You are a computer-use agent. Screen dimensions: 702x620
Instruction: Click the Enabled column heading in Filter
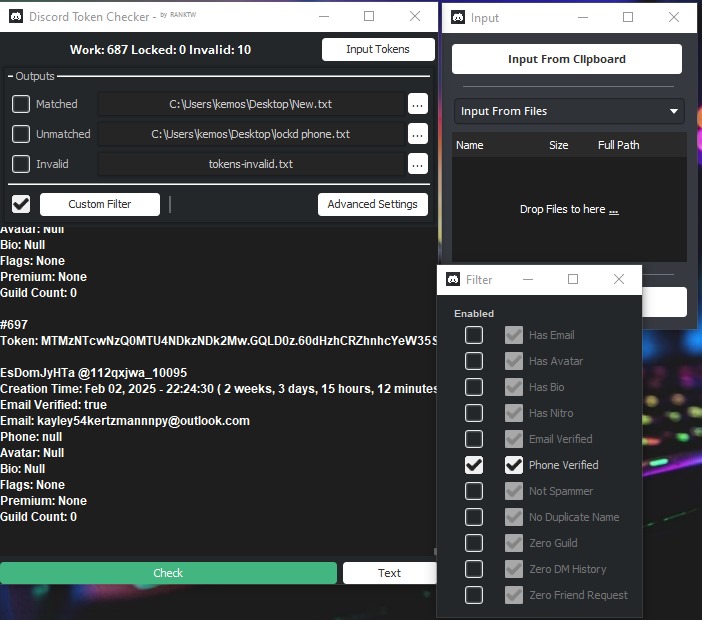tap(474, 313)
